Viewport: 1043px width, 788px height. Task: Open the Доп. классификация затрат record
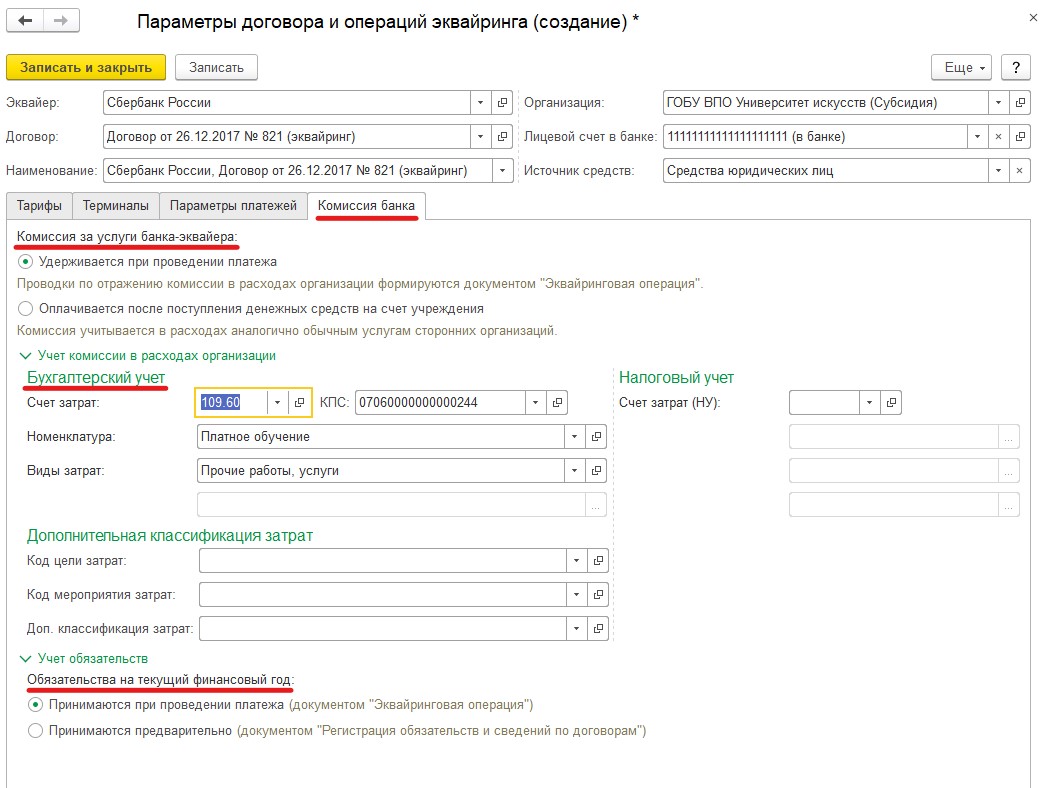point(598,628)
